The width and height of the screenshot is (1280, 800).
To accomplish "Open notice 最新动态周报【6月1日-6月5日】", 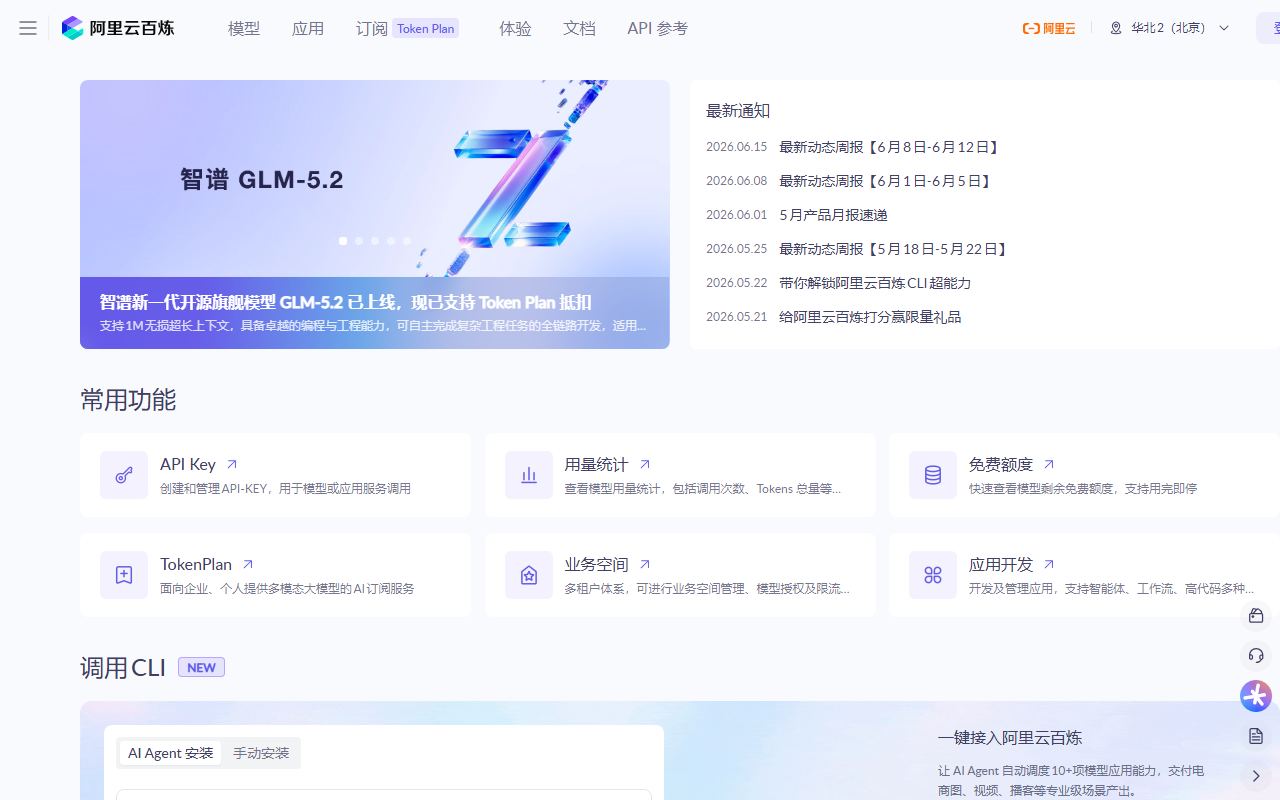I will point(886,181).
